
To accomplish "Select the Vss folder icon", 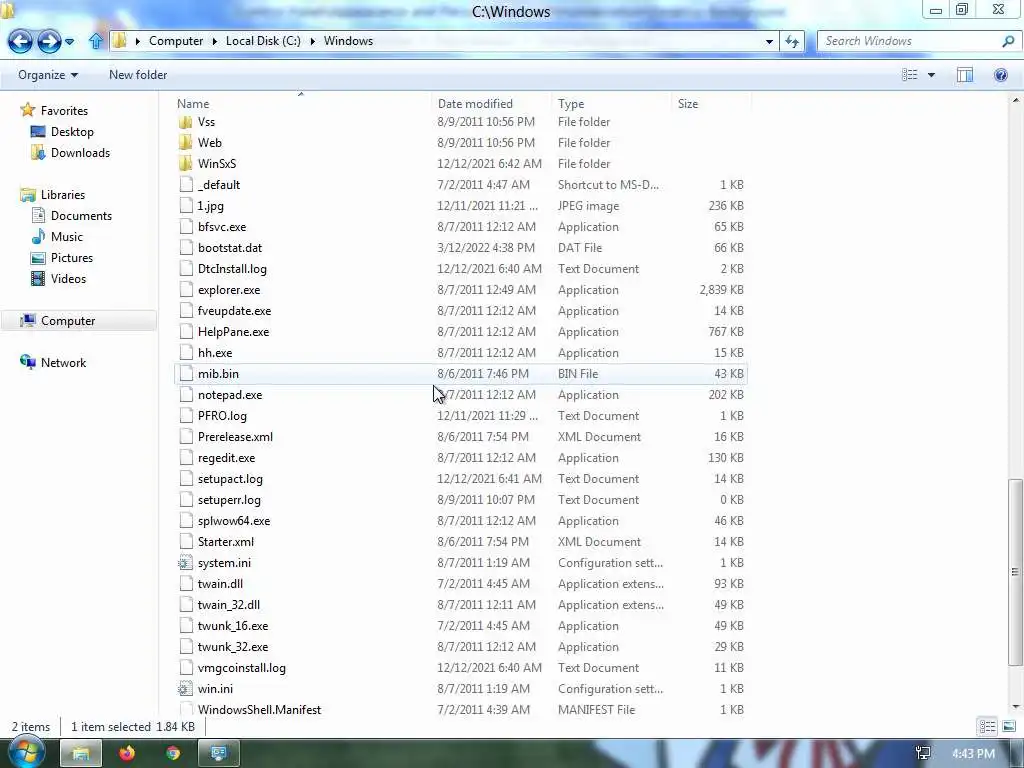I will pos(185,122).
